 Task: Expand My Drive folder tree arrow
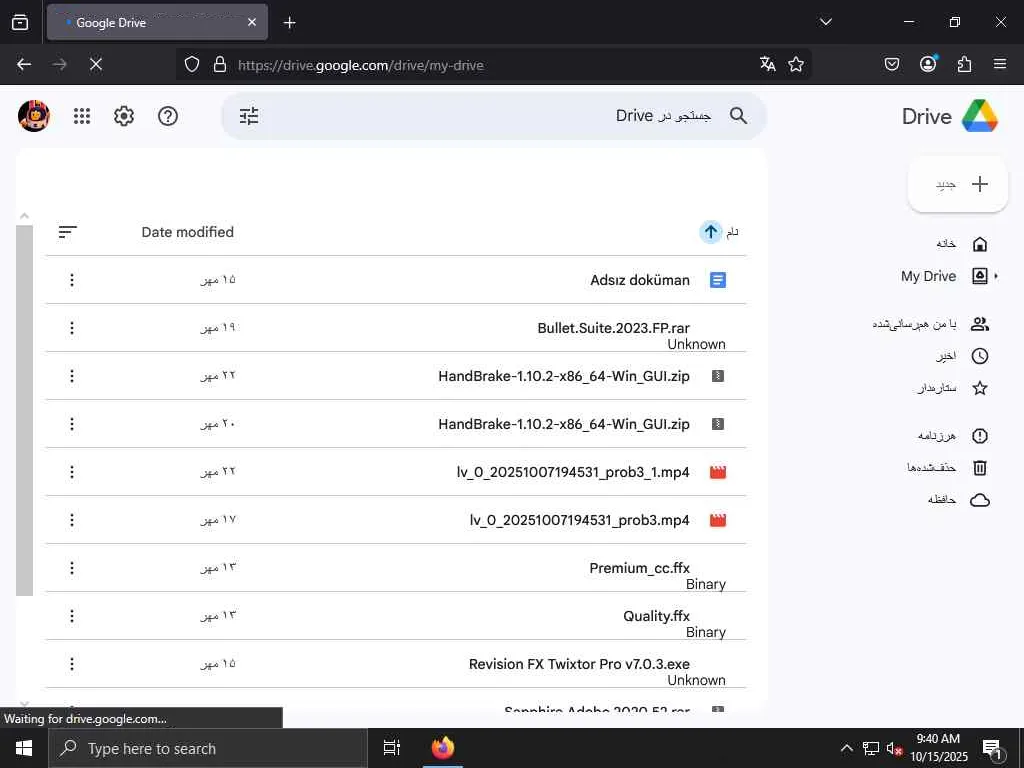point(996,276)
